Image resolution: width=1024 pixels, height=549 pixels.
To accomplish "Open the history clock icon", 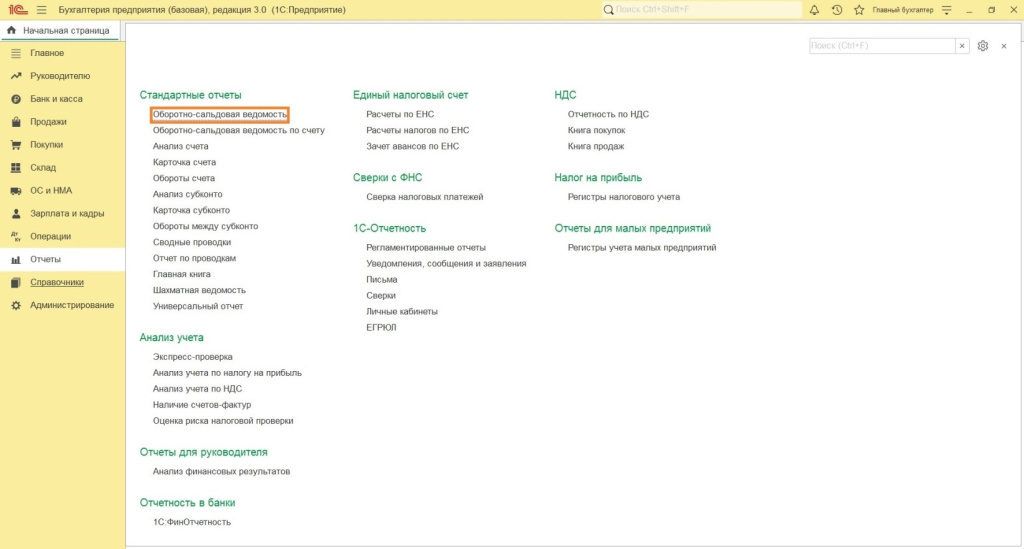I will (837, 10).
